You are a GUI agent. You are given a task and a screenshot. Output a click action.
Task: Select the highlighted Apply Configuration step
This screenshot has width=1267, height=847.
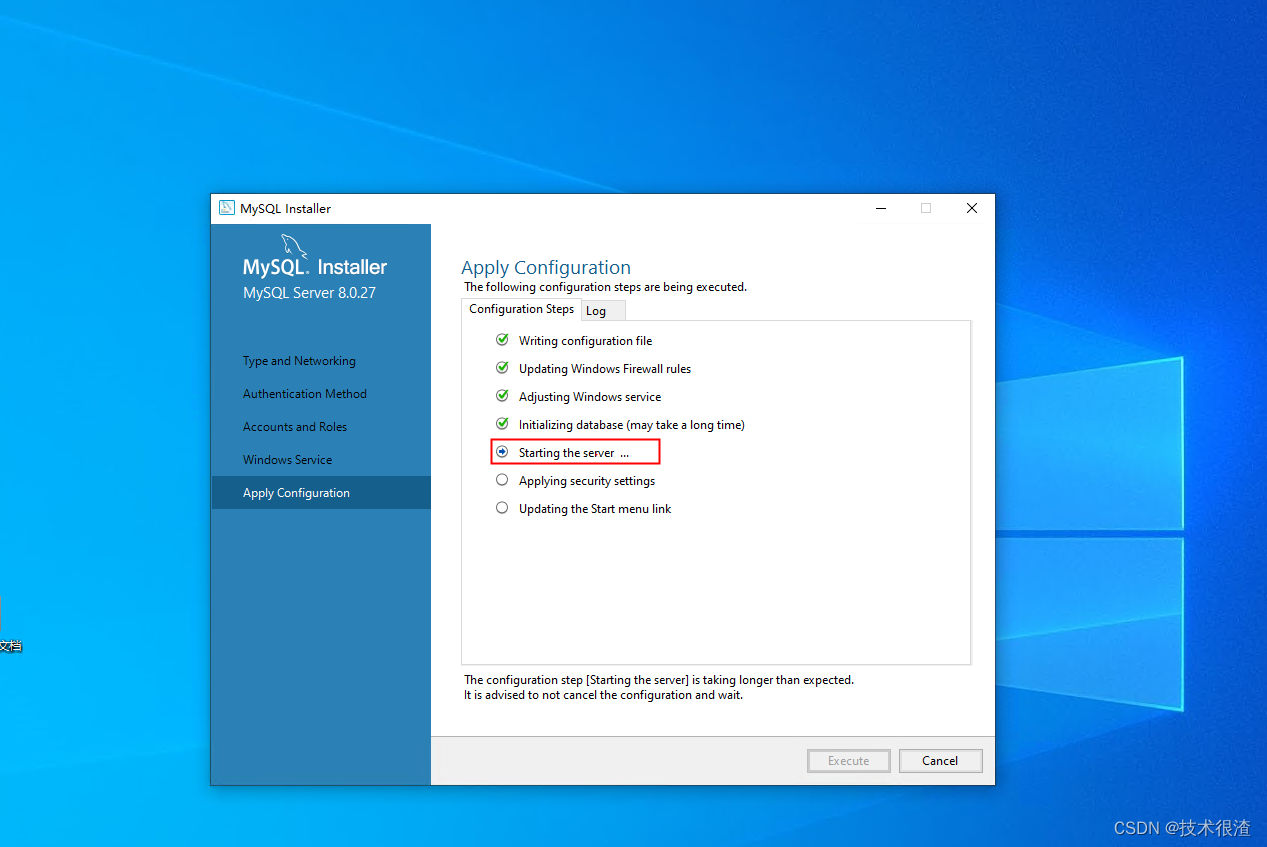296,492
